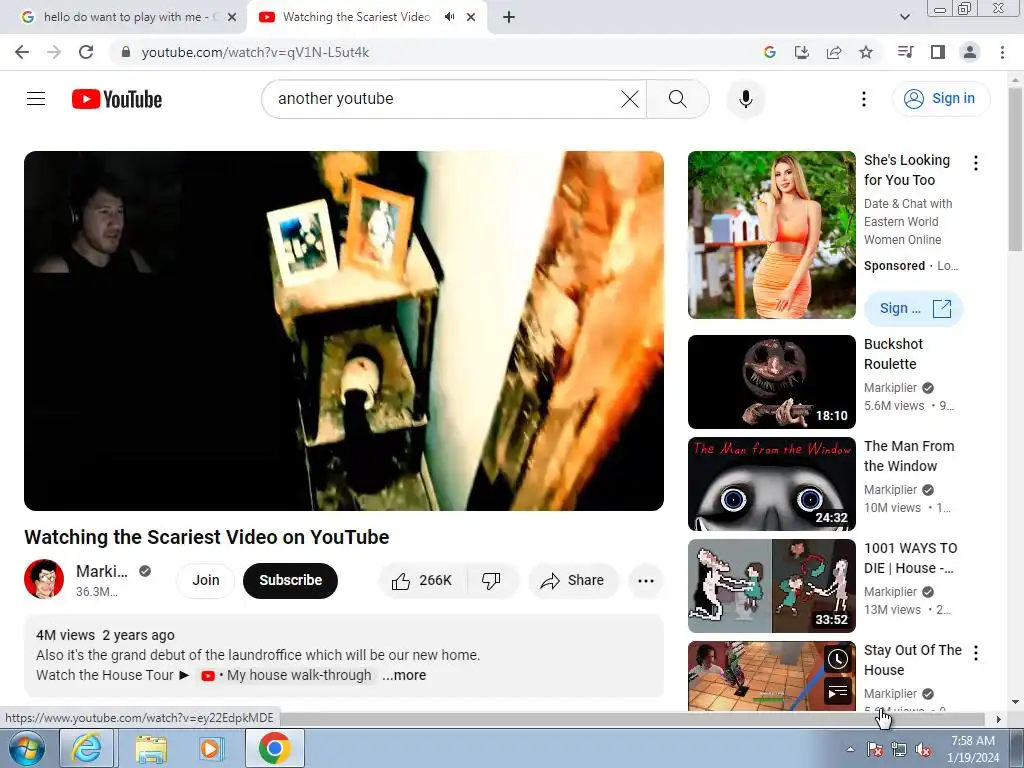
Task: Start voice search with the microphone icon
Action: coord(745,99)
